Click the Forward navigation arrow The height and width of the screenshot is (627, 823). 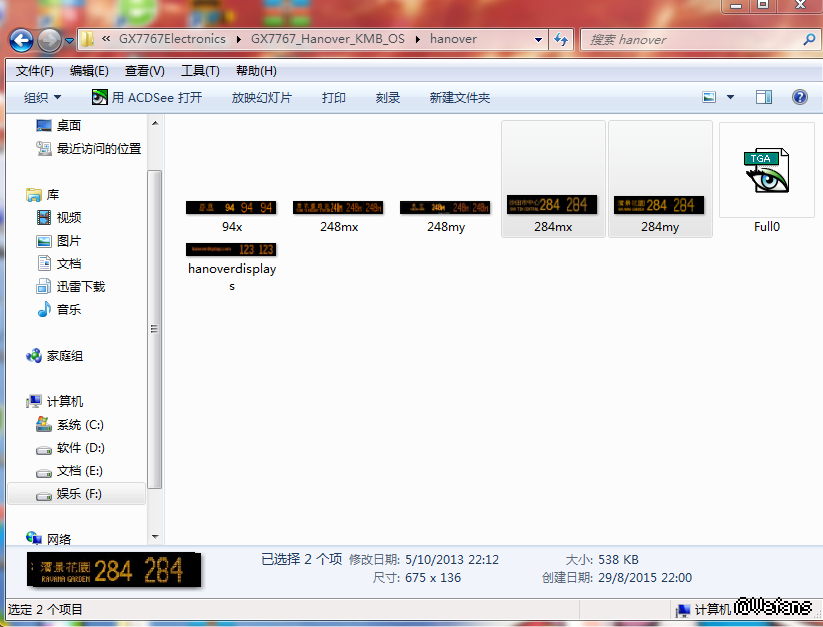[49, 40]
